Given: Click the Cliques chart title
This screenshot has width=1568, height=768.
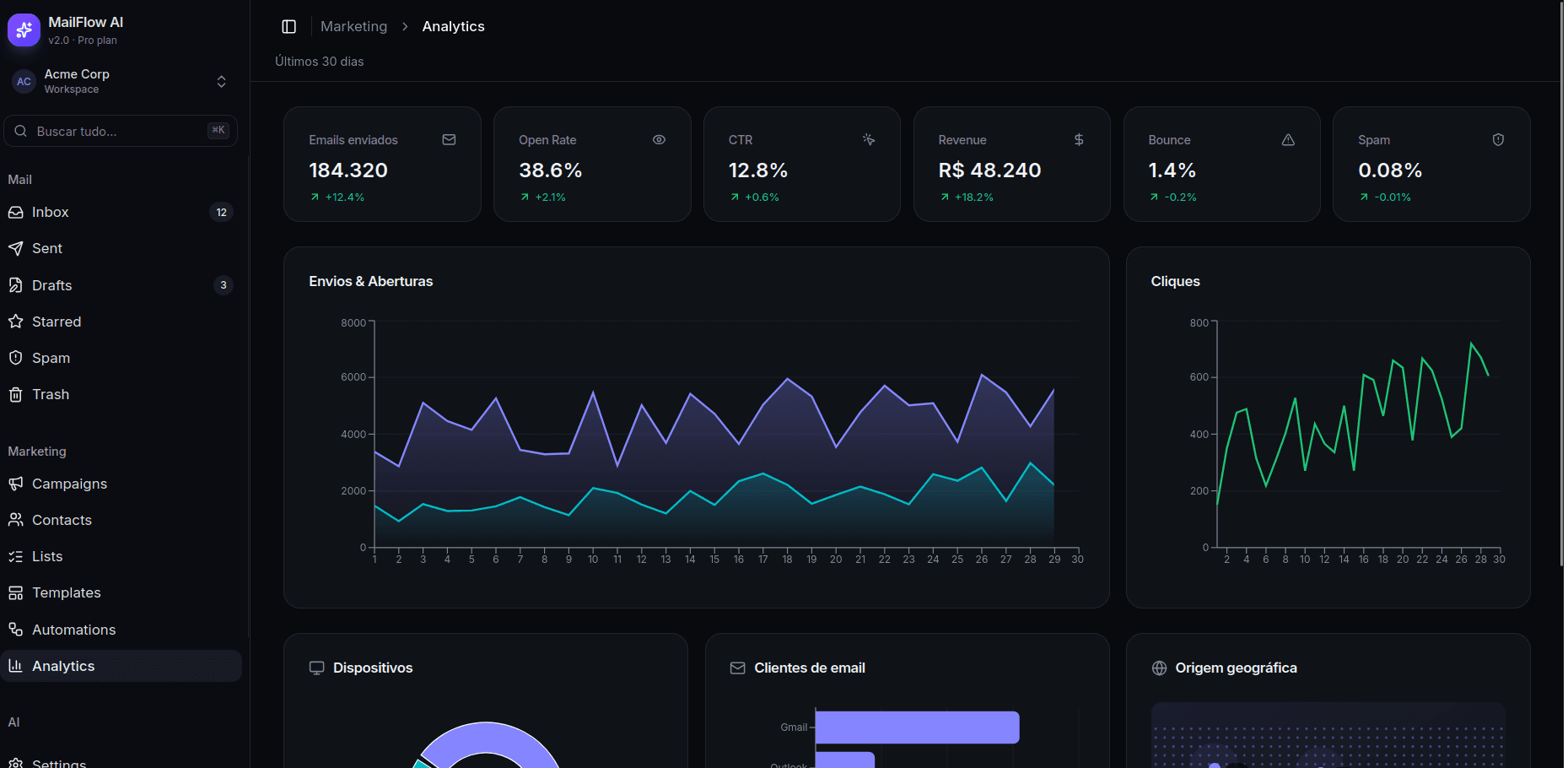Looking at the screenshot, I should click(x=1175, y=282).
